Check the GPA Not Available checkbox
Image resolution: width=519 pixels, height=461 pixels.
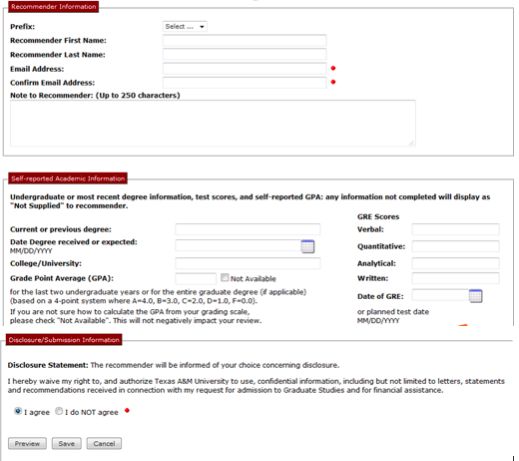[x=225, y=277]
